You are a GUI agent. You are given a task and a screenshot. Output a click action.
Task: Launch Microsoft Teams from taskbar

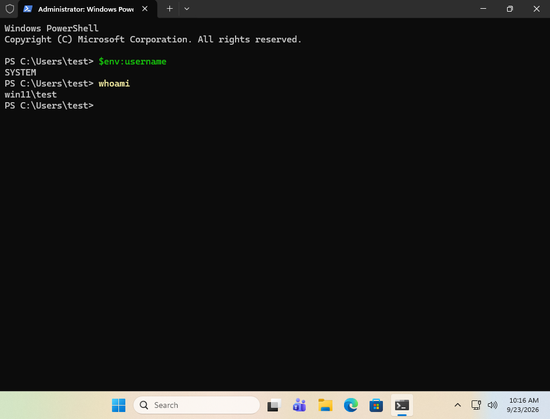click(x=300, y=405)
